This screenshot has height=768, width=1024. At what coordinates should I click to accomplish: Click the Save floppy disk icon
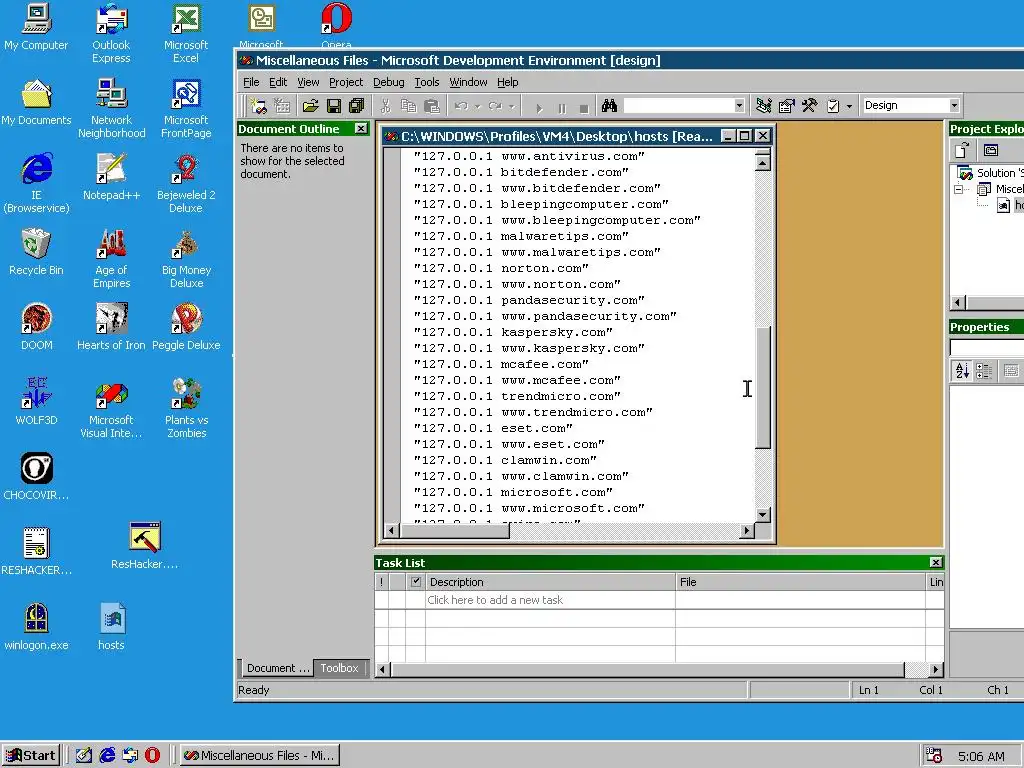334,106
